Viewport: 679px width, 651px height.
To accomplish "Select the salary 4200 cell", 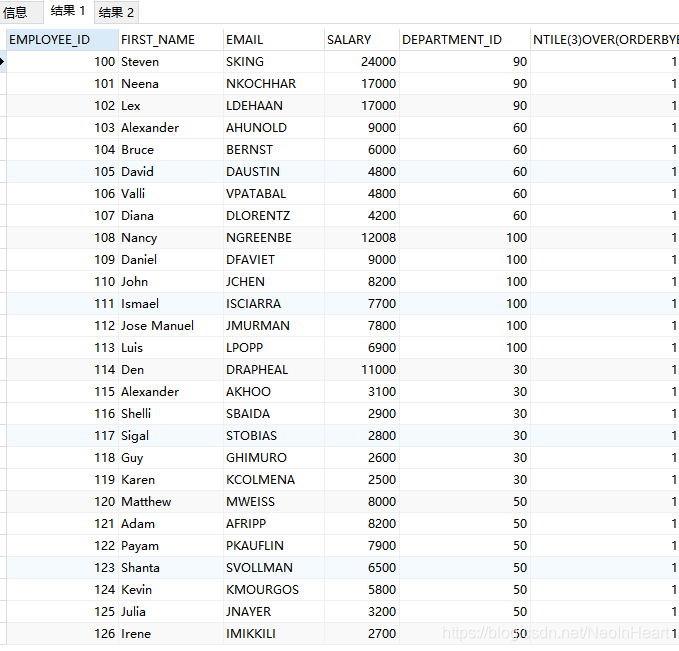I will click(361, 216).
